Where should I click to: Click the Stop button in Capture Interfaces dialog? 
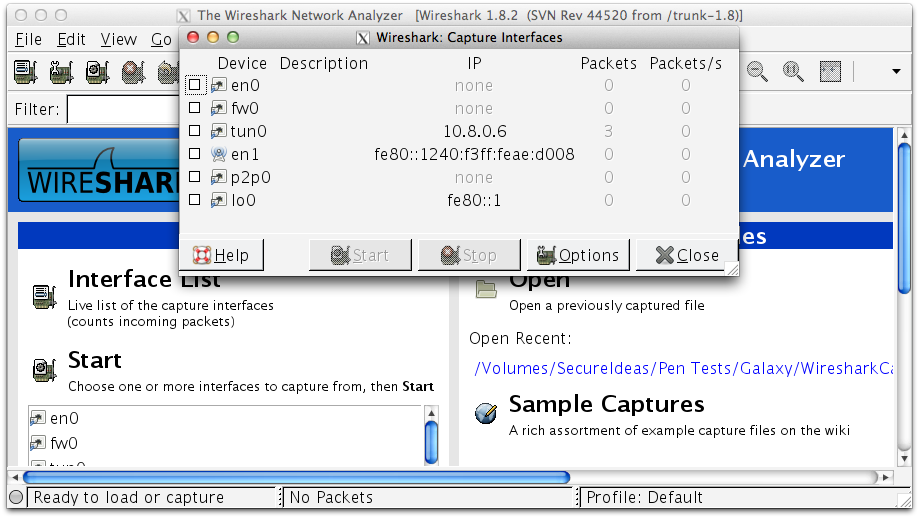(469, 255)
